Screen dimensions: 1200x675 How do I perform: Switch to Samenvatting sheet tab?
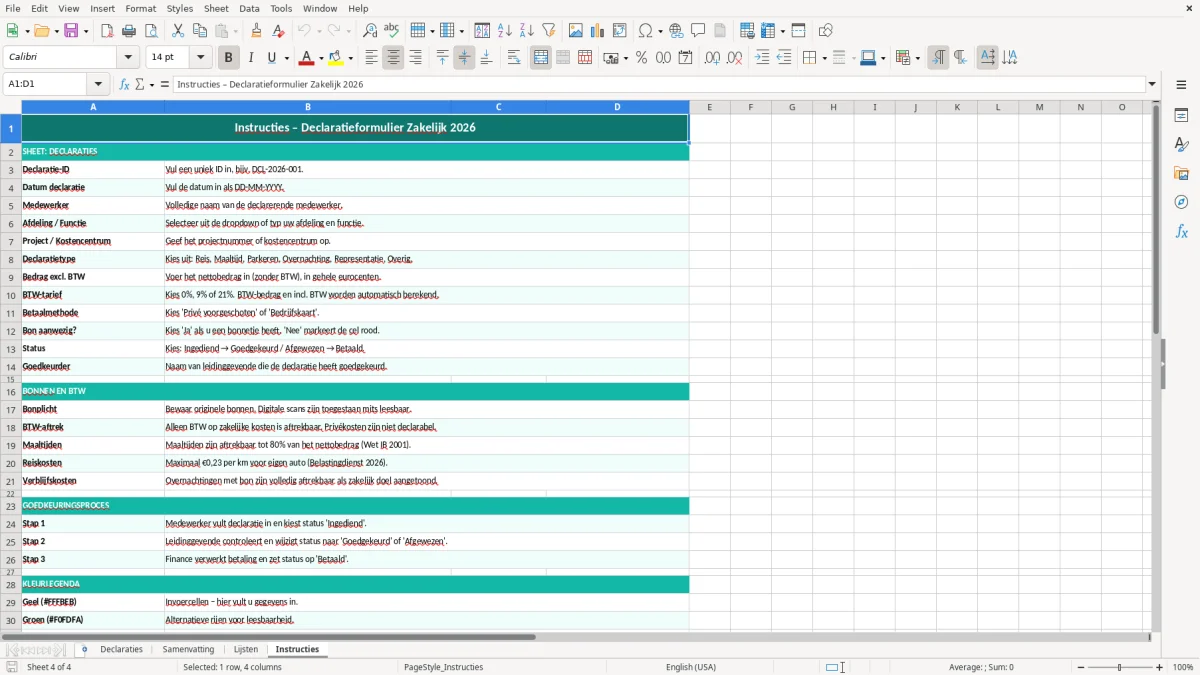click(188, 649)
